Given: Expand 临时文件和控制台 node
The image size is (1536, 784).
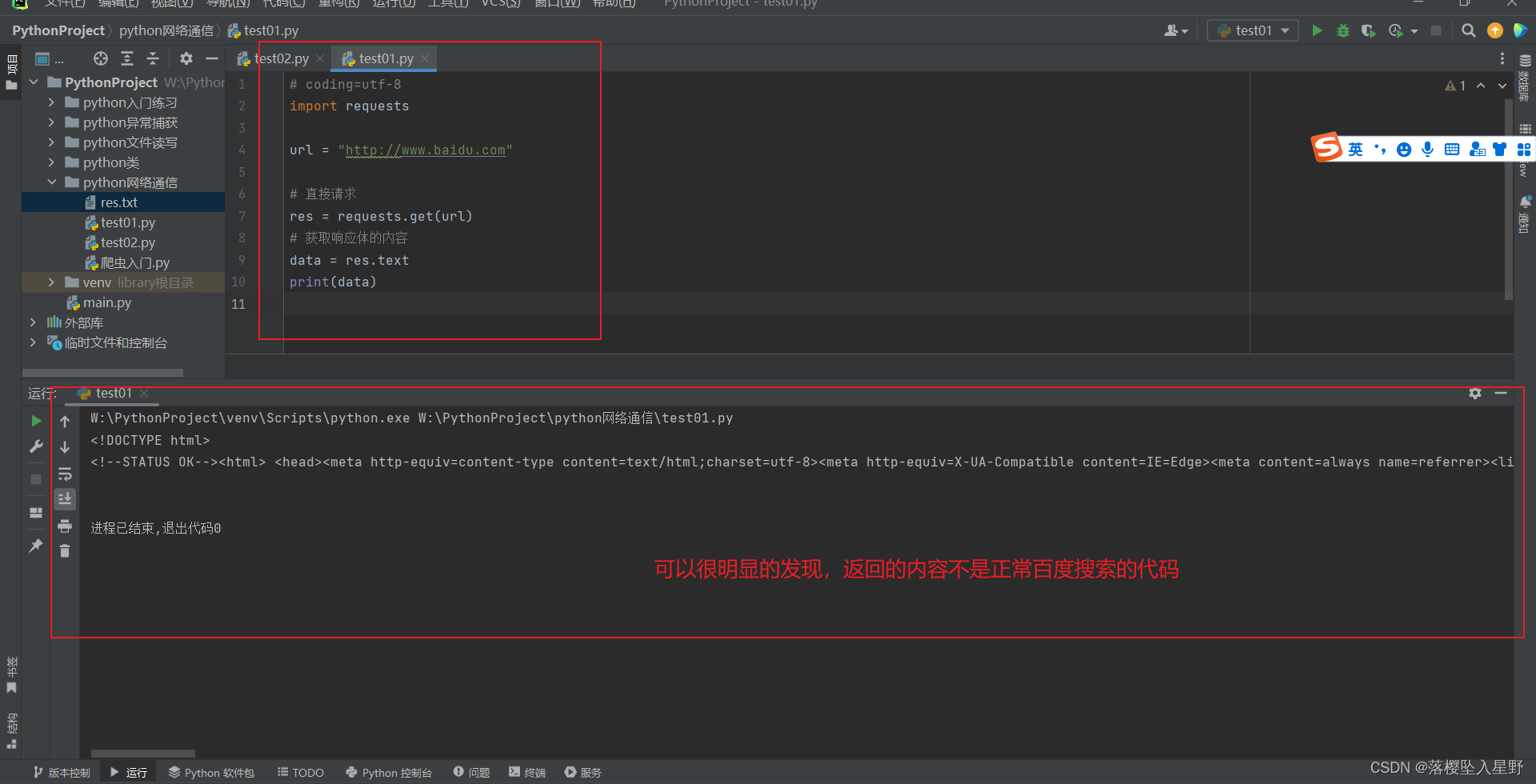Looking at the screenshot, I should pos(33,342).
